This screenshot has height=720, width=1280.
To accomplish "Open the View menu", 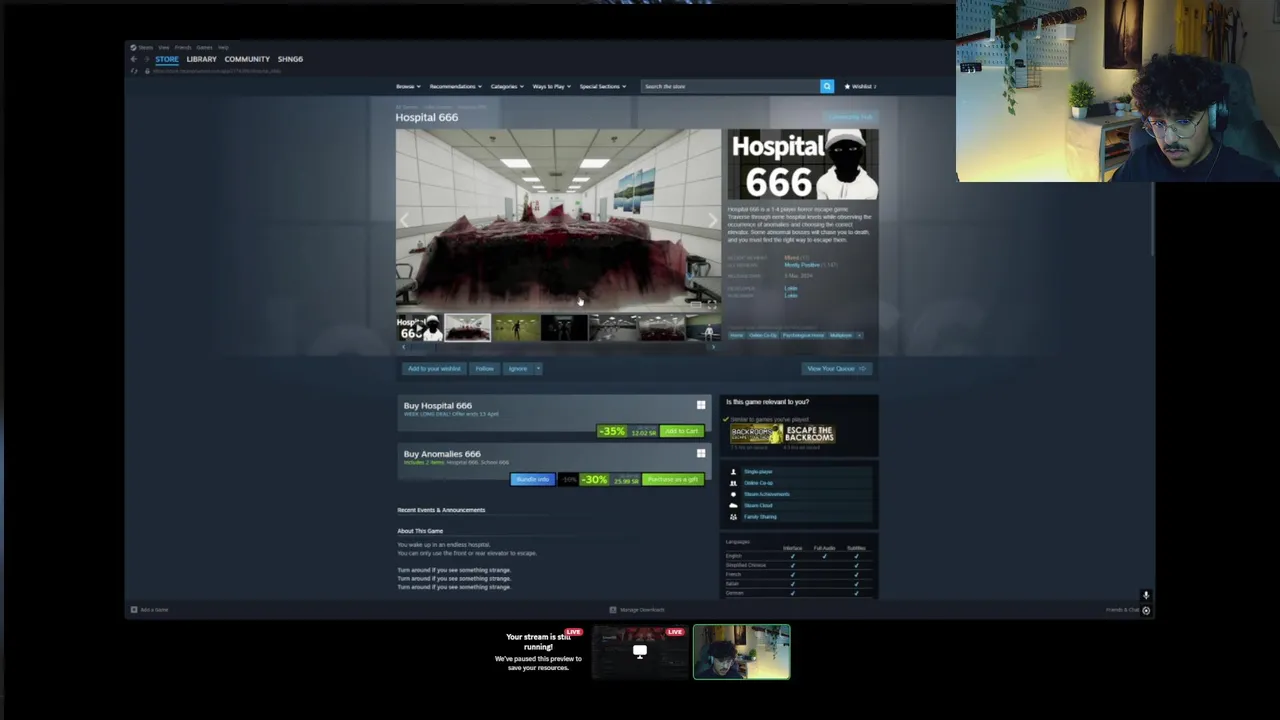I will [165, 47].
